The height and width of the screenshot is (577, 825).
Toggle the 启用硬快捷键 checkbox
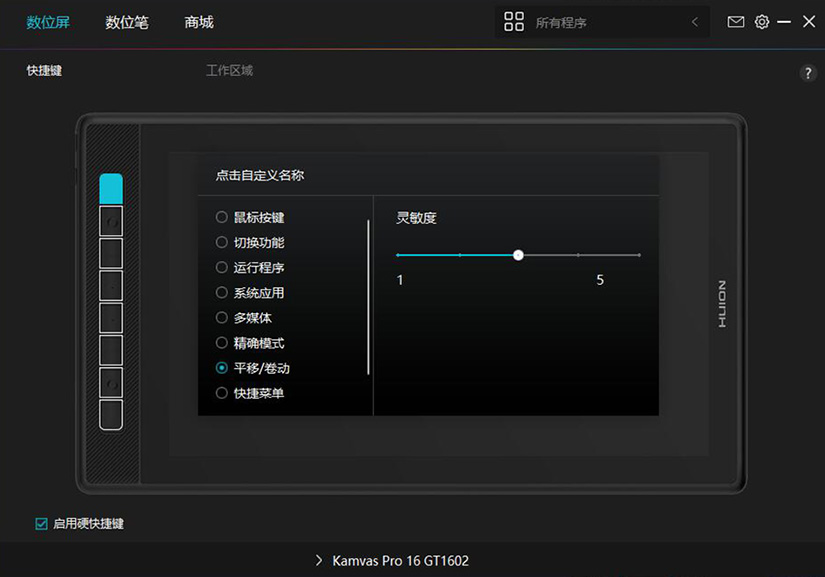point(41,523)
